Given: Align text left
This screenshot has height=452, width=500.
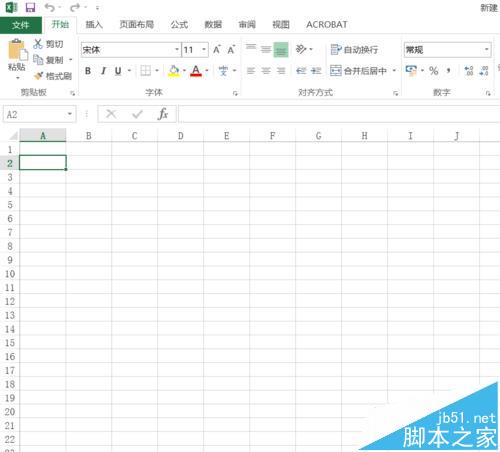Looking at the screenshot, I should click(251, 71).
